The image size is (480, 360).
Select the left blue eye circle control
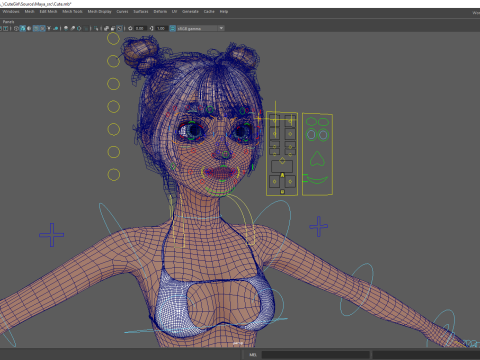pos(311,135)
